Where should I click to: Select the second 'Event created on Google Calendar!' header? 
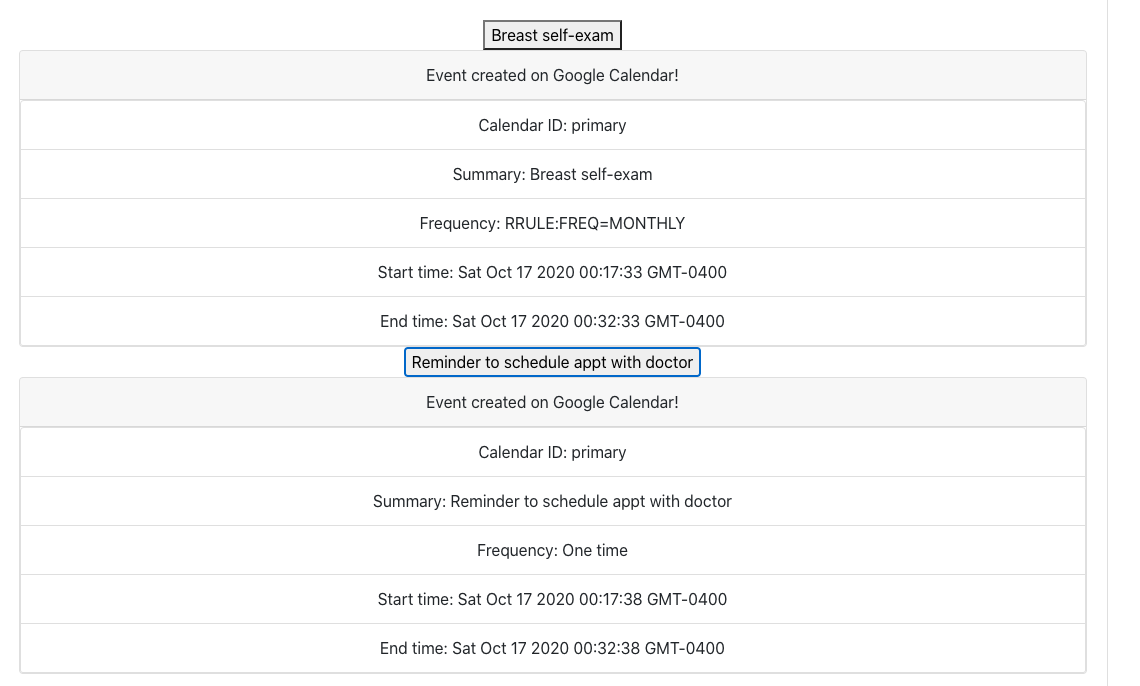click(x=552, y=402)
